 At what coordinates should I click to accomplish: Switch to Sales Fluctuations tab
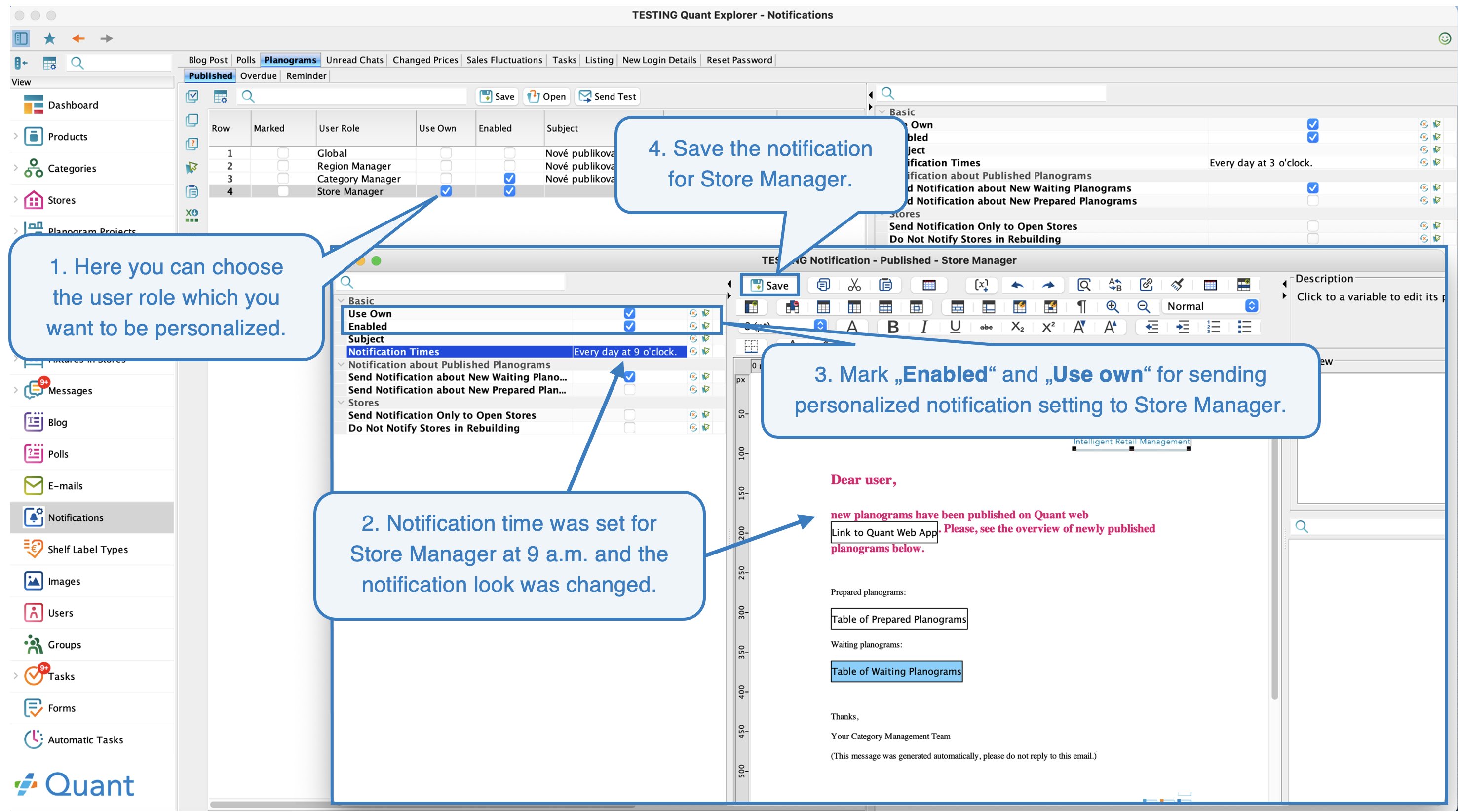point(504,60)
